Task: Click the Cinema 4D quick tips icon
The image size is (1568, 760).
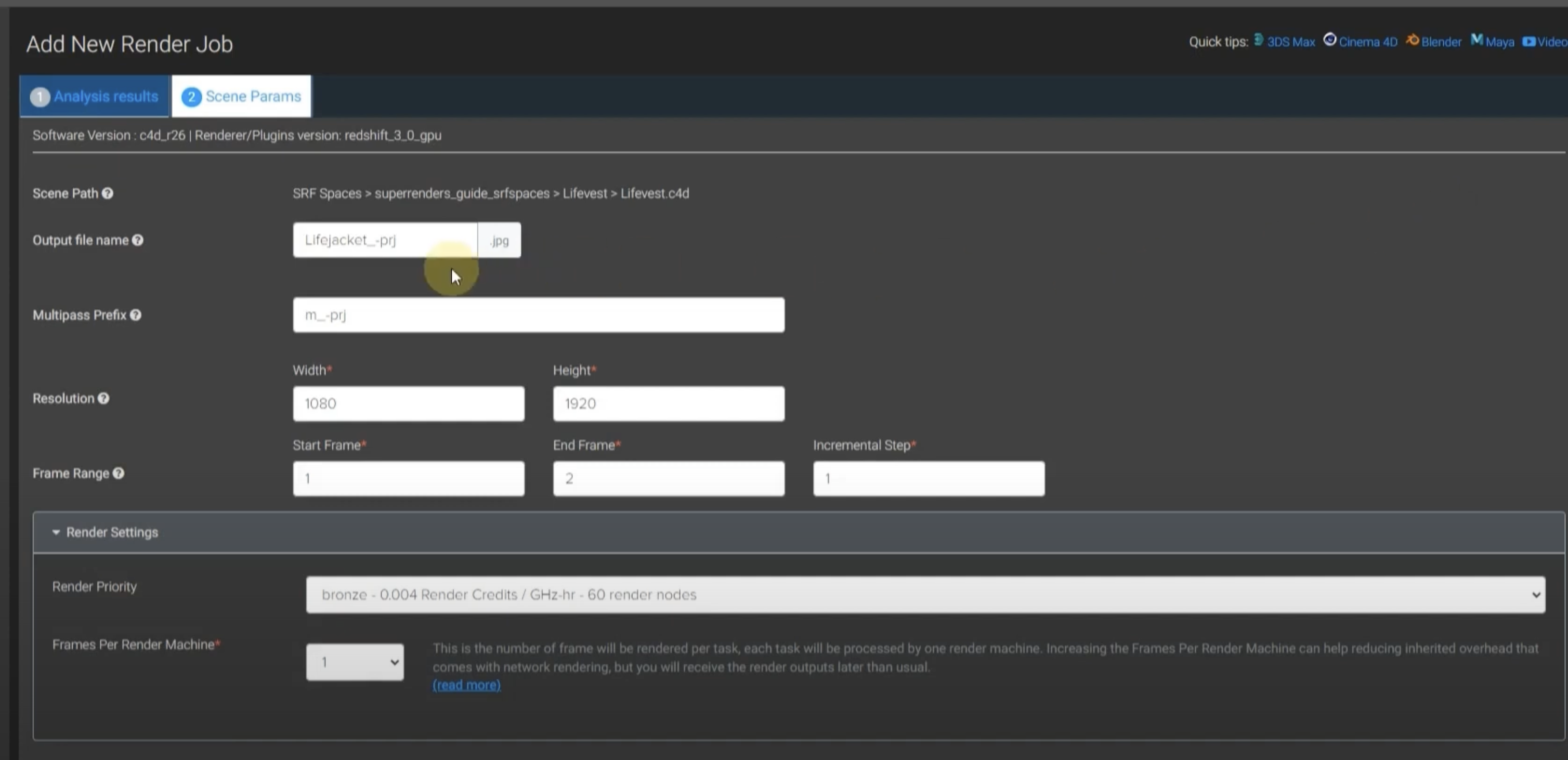Action: click(x=1330, y=39)
